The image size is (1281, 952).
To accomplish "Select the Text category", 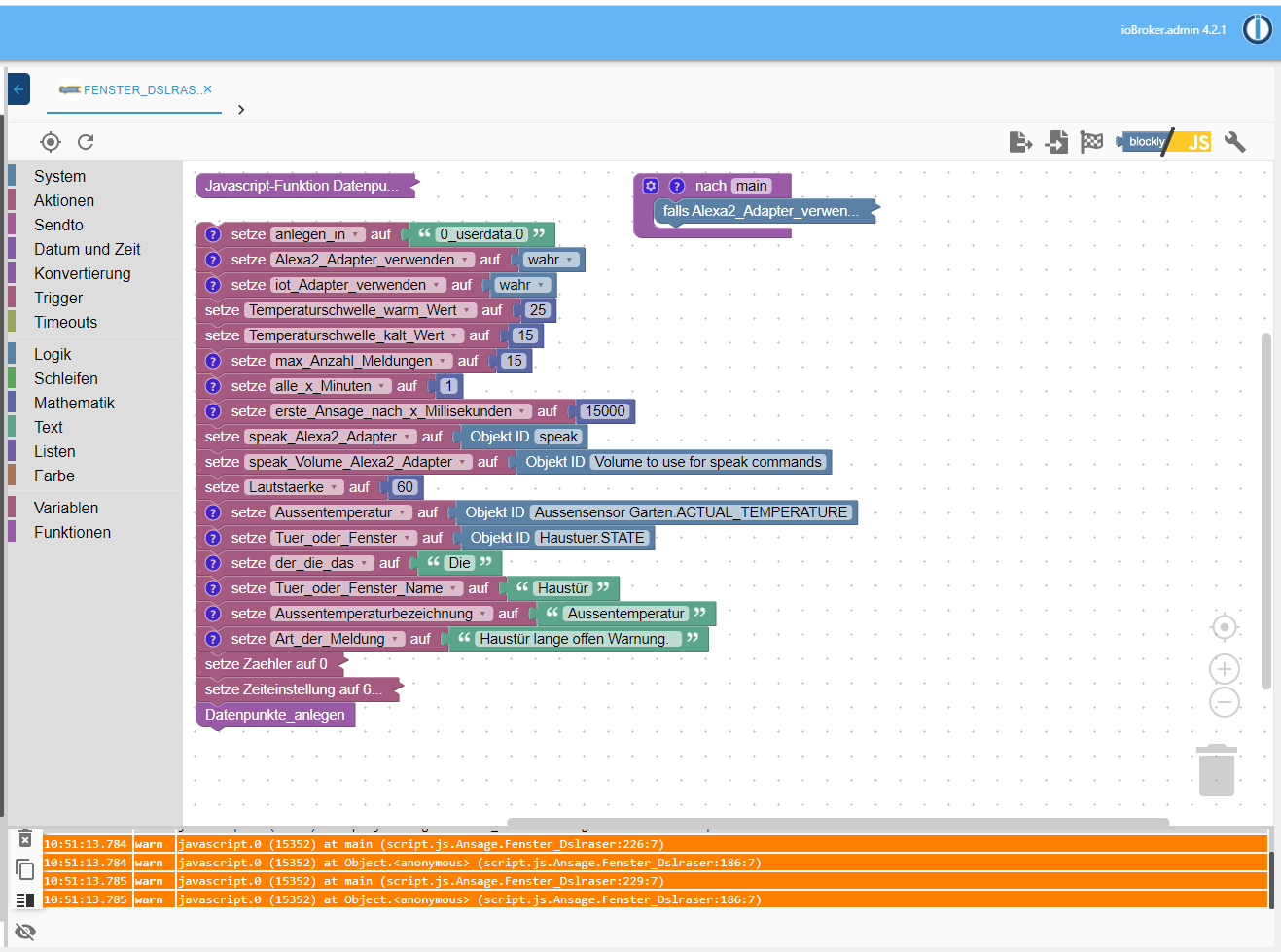I will (x=49, y=427).
